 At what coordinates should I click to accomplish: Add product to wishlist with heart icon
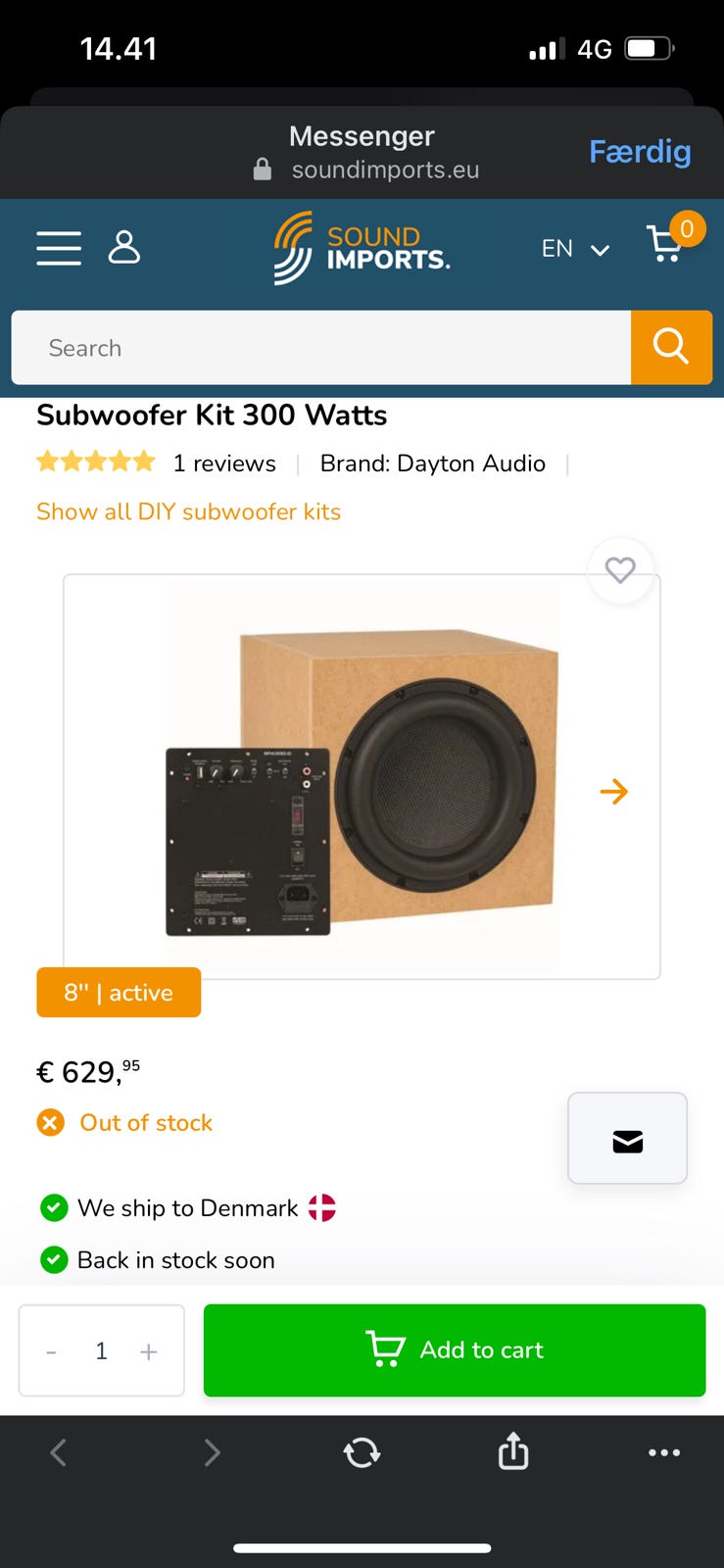[x=620, y=570]
